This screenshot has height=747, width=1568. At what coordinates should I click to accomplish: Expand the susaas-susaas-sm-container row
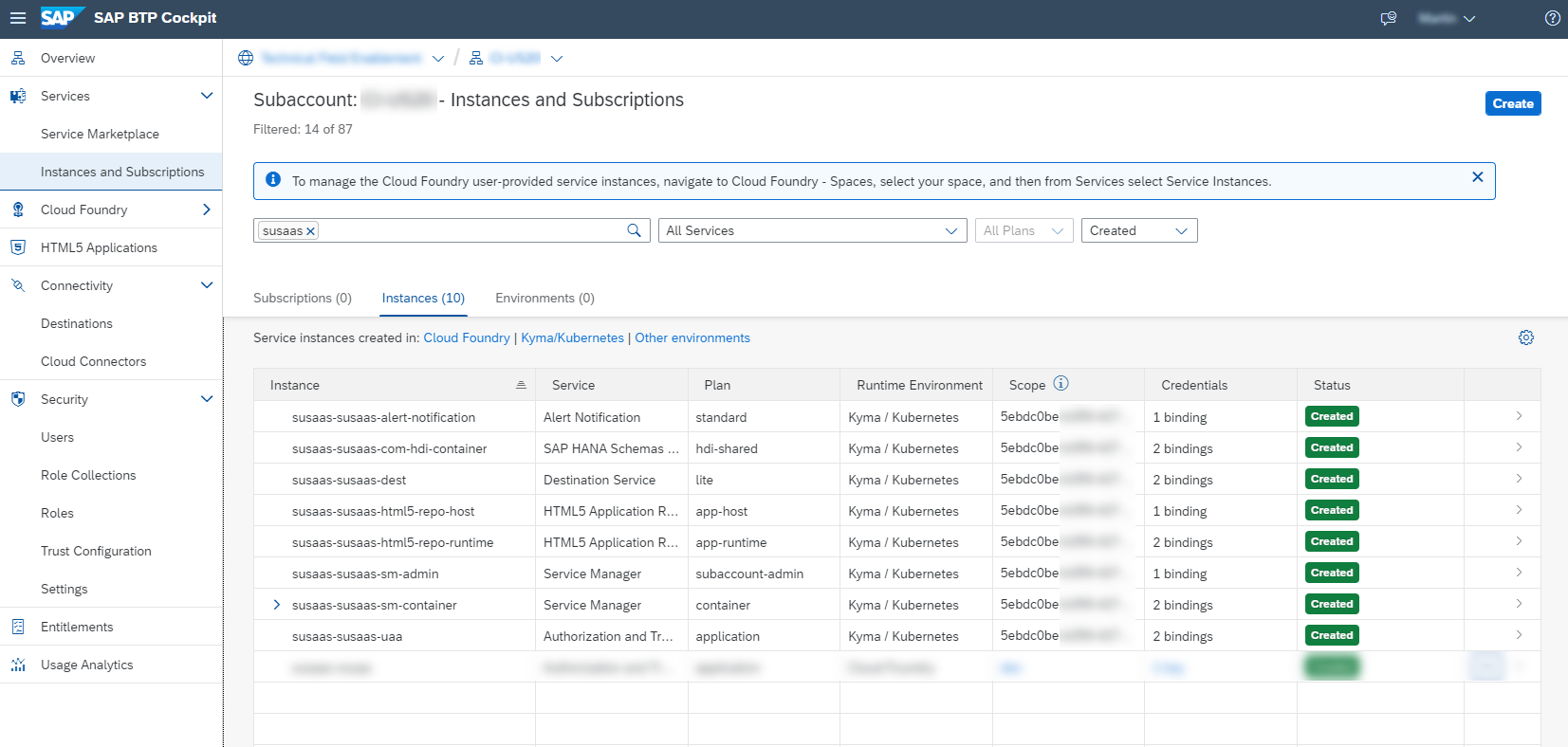coord(276,605)
